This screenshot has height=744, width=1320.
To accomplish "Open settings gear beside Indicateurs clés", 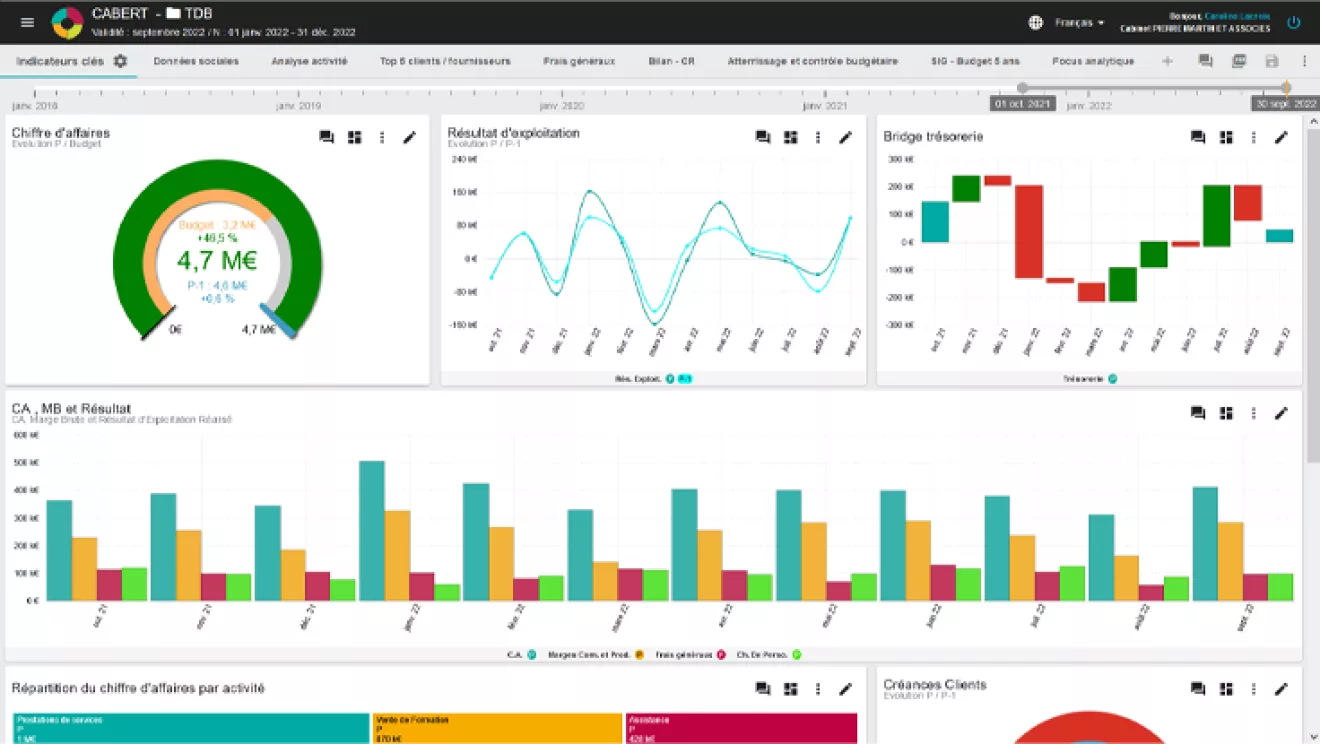I will [x=121, y=61].
